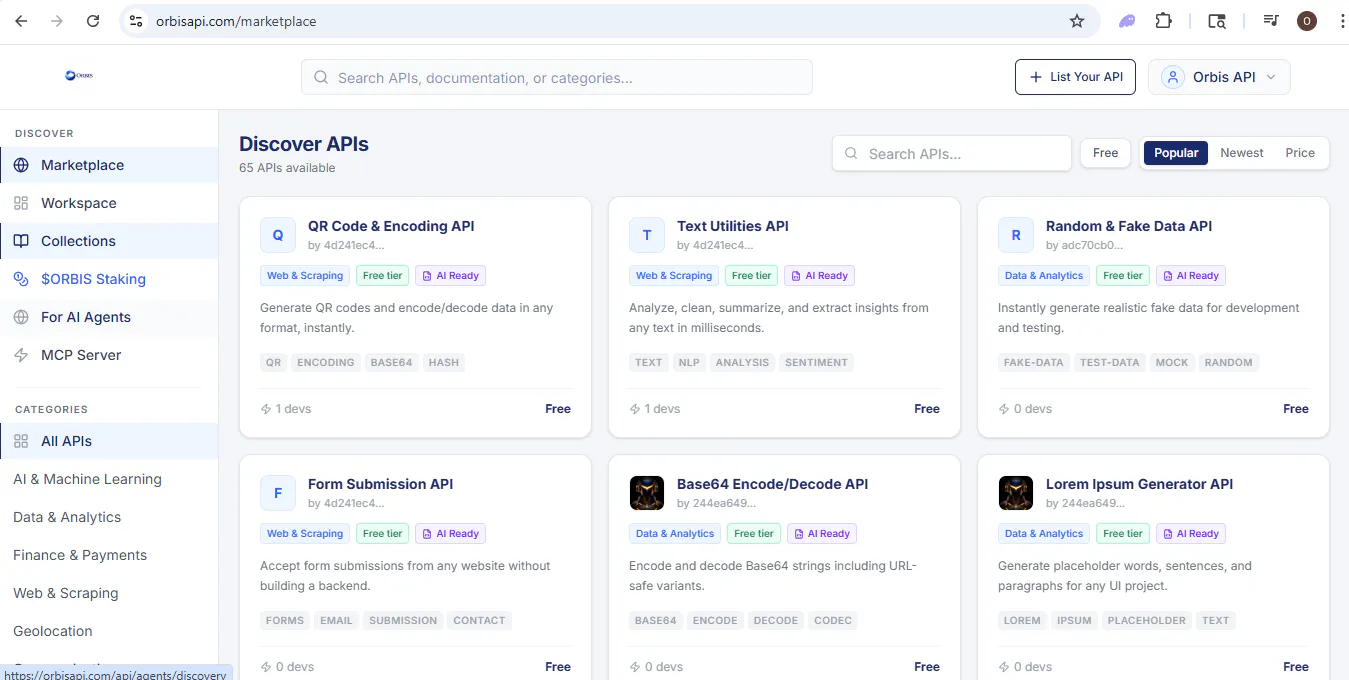
Task: Click Free tier badge on Random & Fake Data API
Action: point(1123,276)
